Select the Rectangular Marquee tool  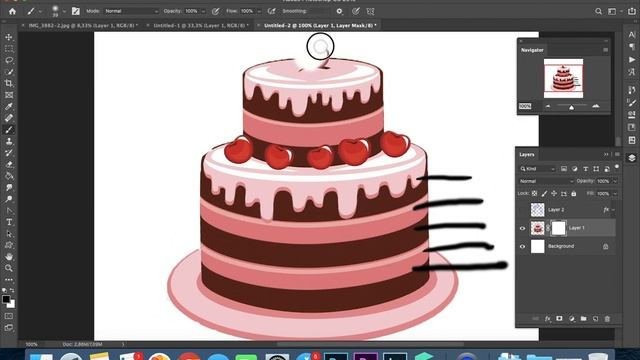click(9, 49)
